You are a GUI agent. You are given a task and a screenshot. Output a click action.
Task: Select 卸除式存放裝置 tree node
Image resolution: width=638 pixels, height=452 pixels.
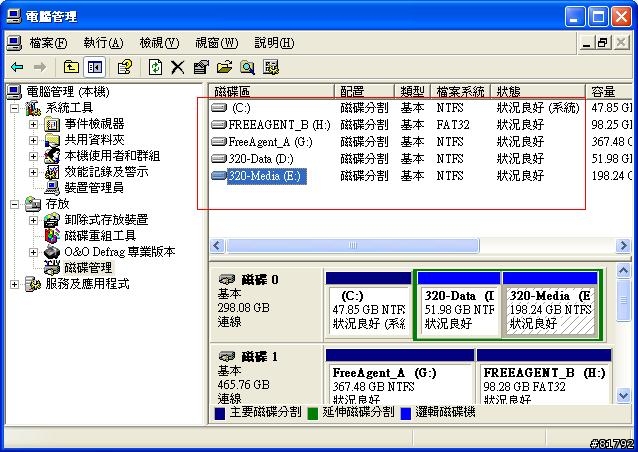(106, 220)
